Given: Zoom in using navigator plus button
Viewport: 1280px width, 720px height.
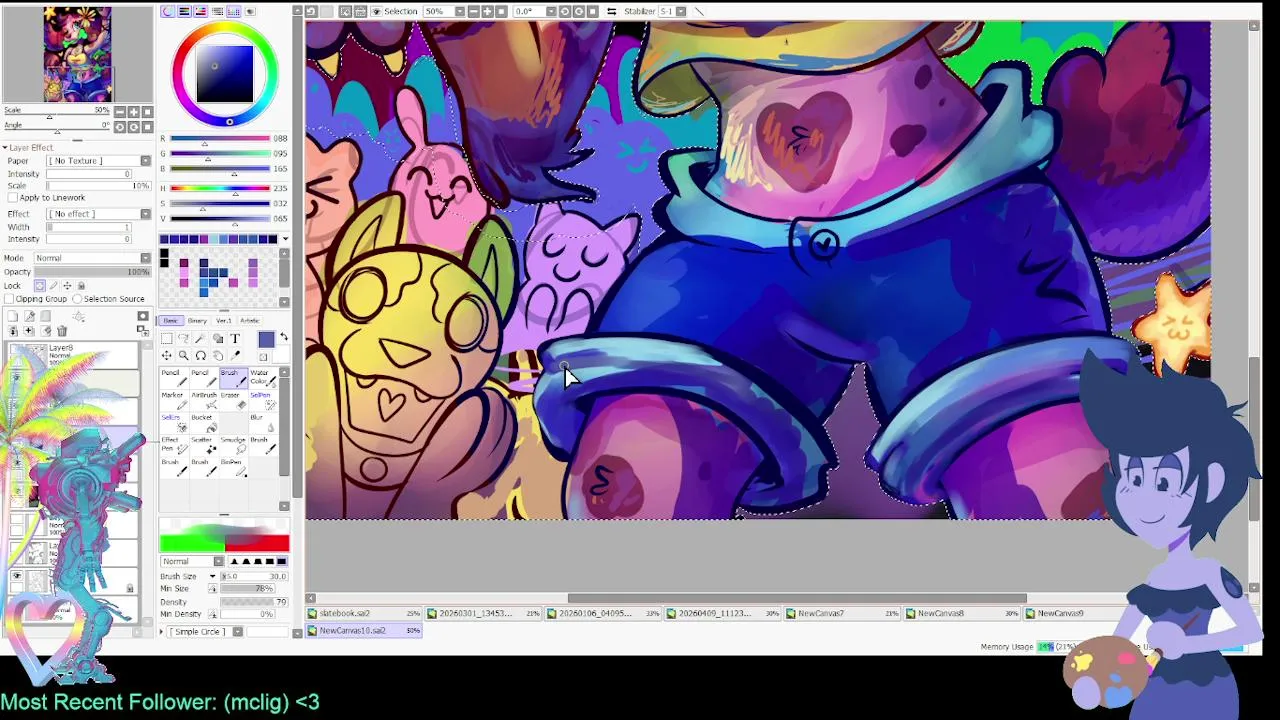Looking at the screenshot, I should pyautogui.click(x=134, y=112).
